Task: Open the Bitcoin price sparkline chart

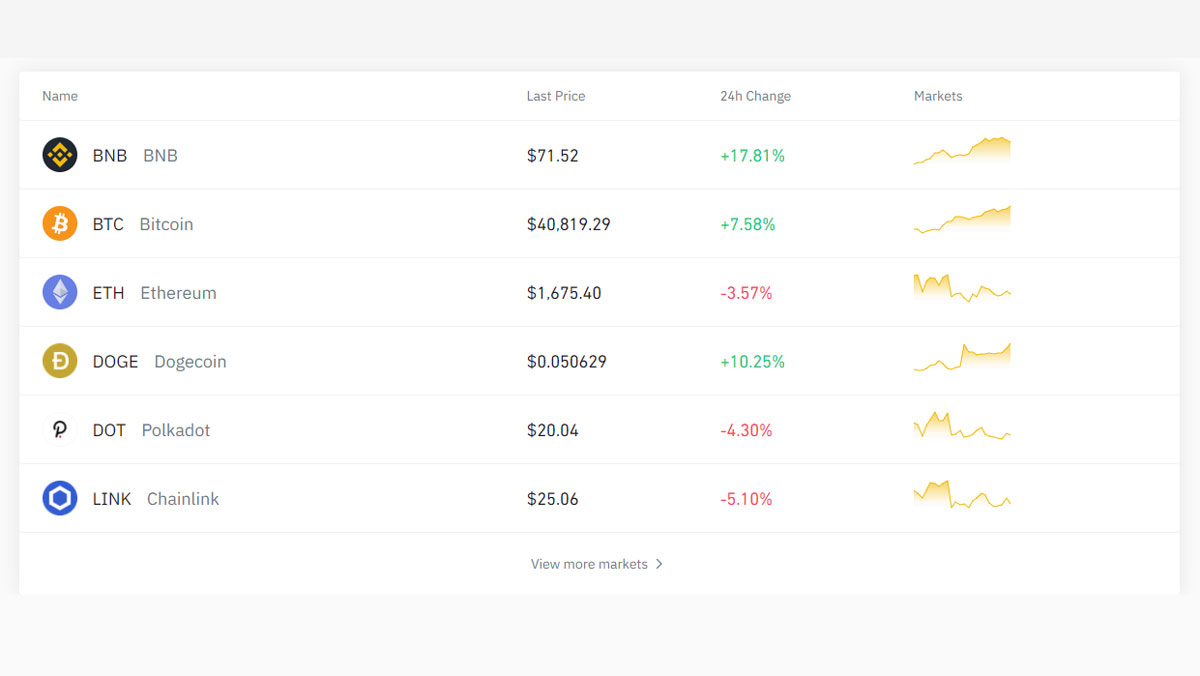Action: 962,220
